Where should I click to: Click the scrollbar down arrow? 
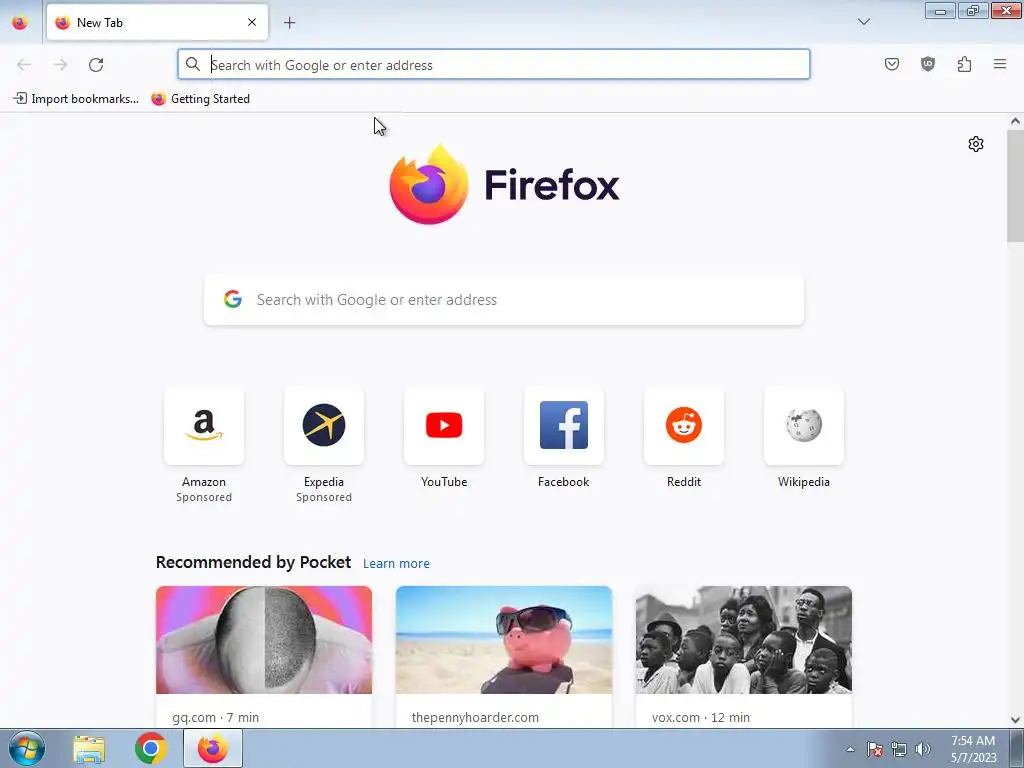coord(1015,720)
